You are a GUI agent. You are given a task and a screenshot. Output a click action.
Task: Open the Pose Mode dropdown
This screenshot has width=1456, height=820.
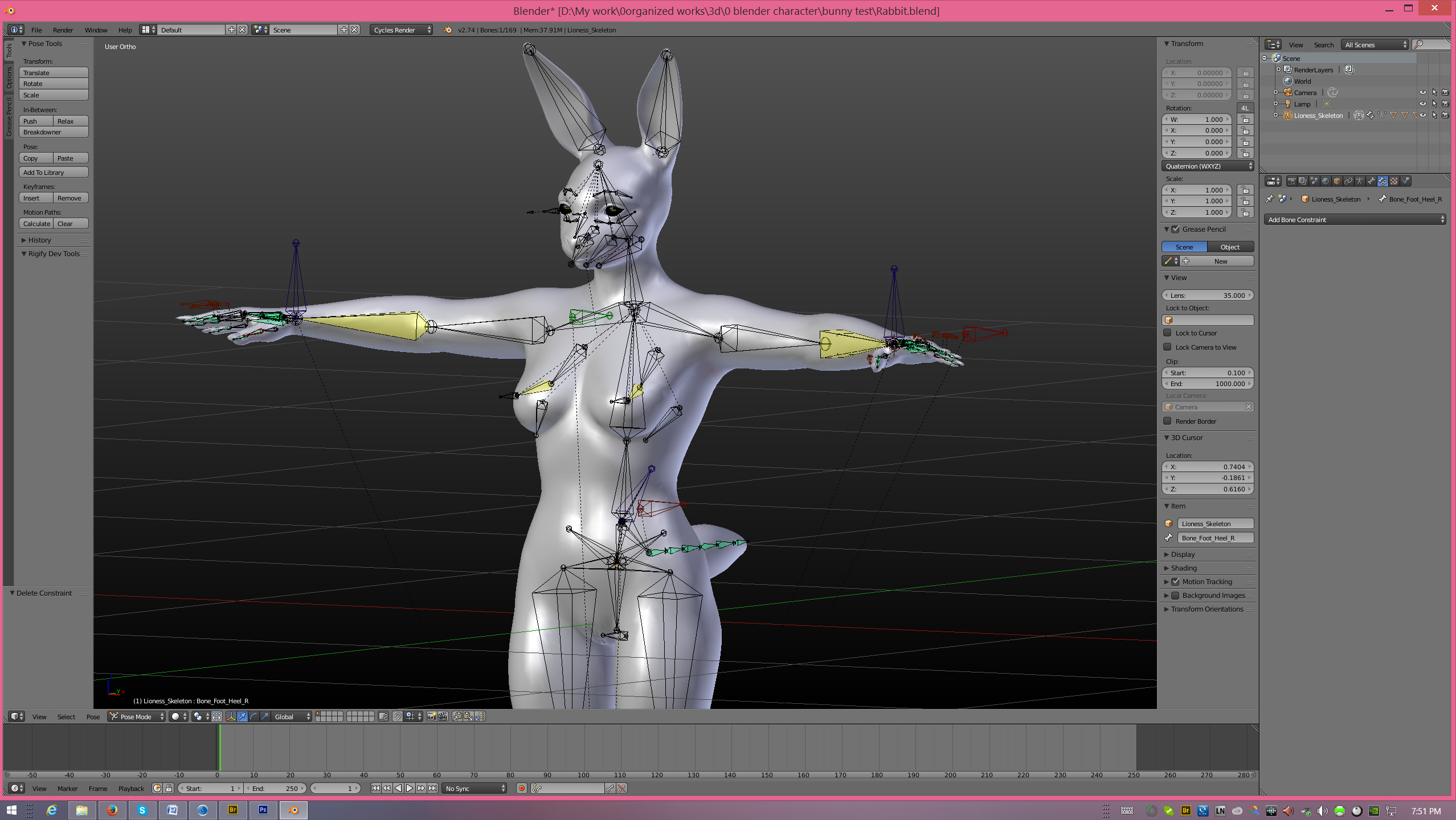pyautogui.click(x=137, y=716)
